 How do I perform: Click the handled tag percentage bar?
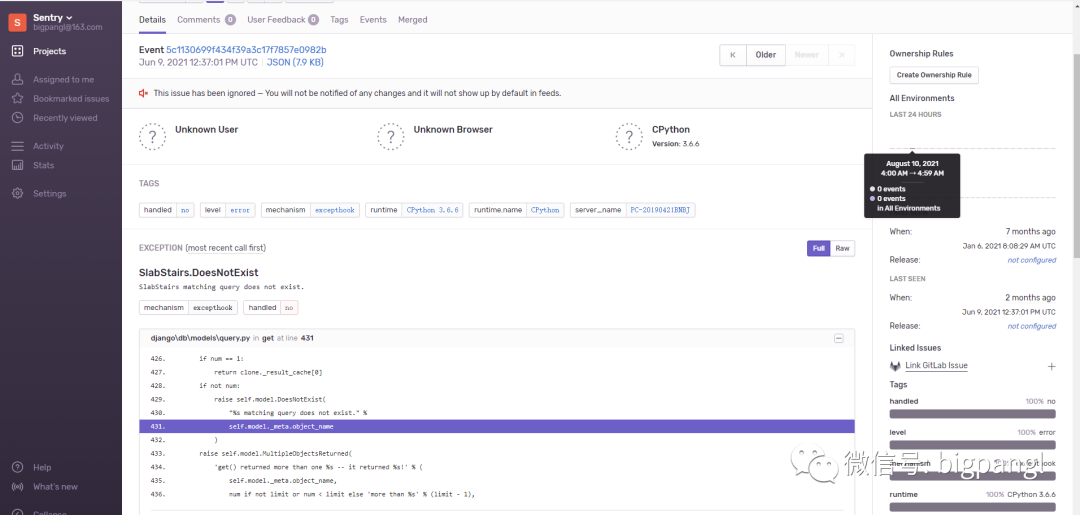pyautogui.click(x=972, y=413)
